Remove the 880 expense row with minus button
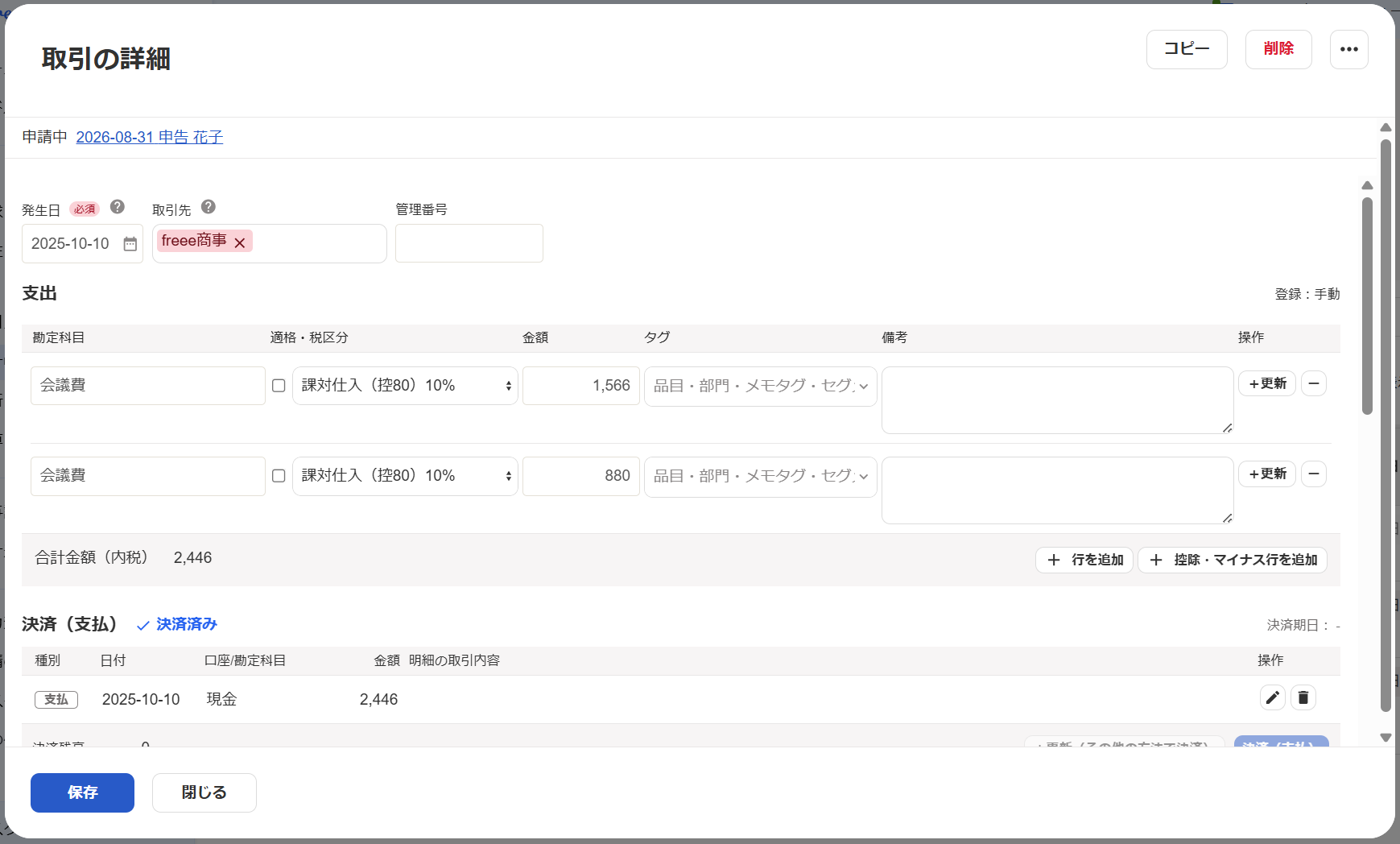The image size is (1400, 844). pyautogui.click(x=1313, y=474)
